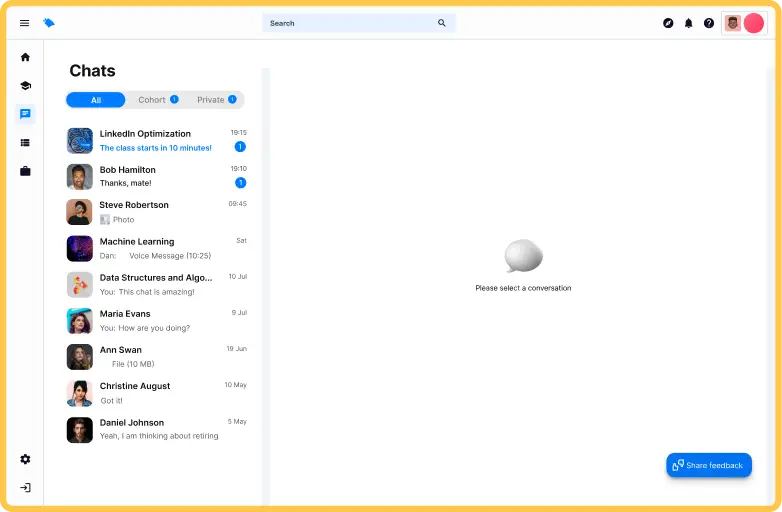
Task: Open settings gear icon
Action: 25,459
